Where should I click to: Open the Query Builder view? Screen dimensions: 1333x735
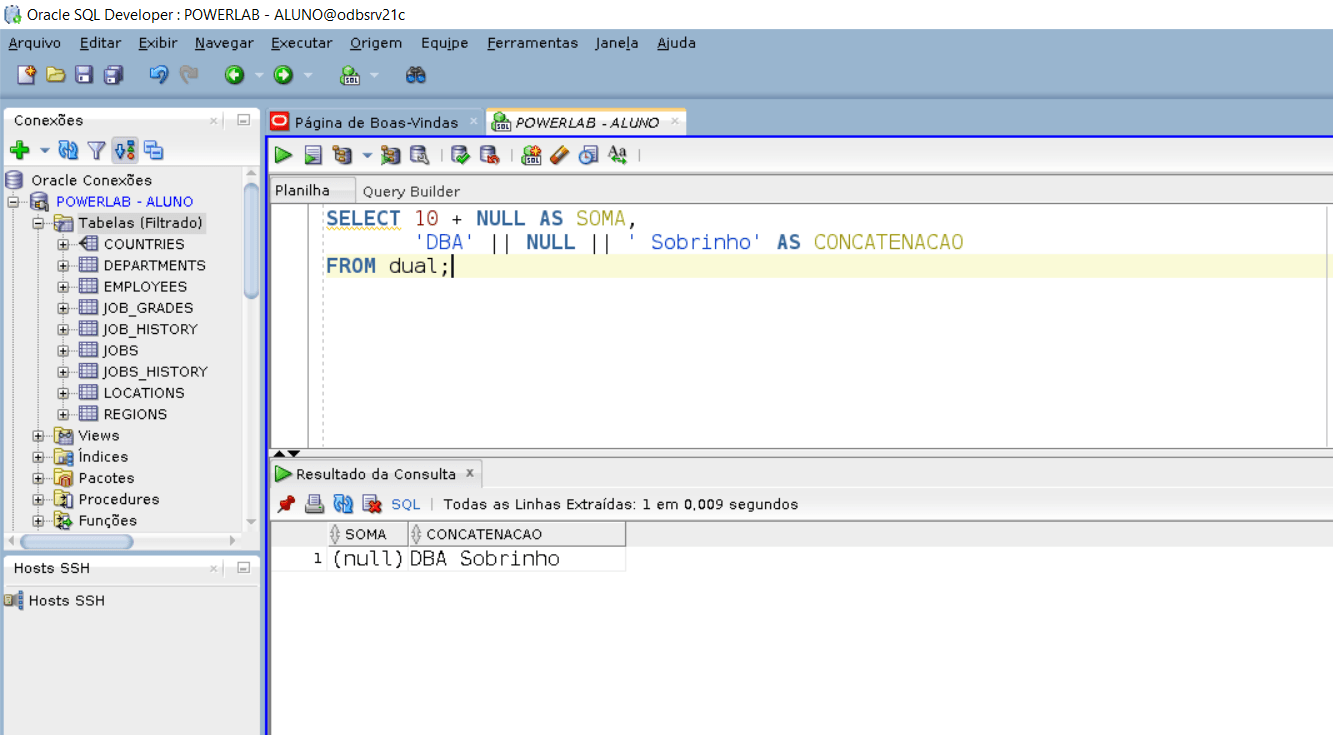[411, 190]
